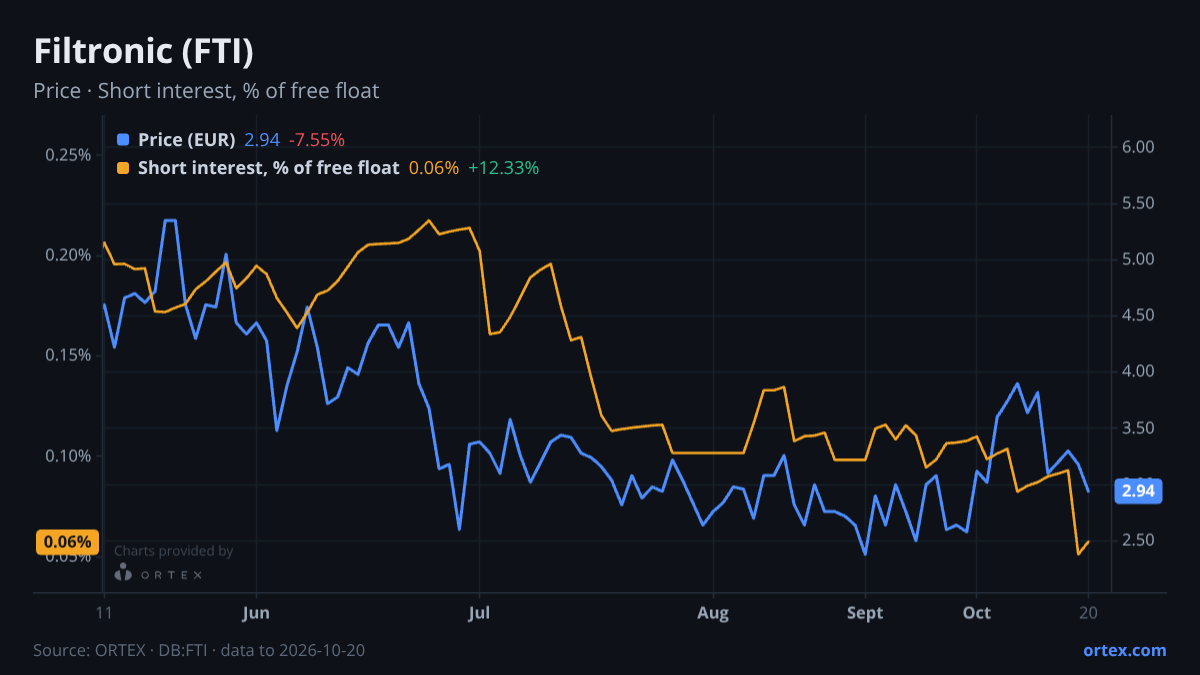Screen dimensions: 1200x675
Task: Click the 0.20% left axis label
Action: tap(68, 255)
